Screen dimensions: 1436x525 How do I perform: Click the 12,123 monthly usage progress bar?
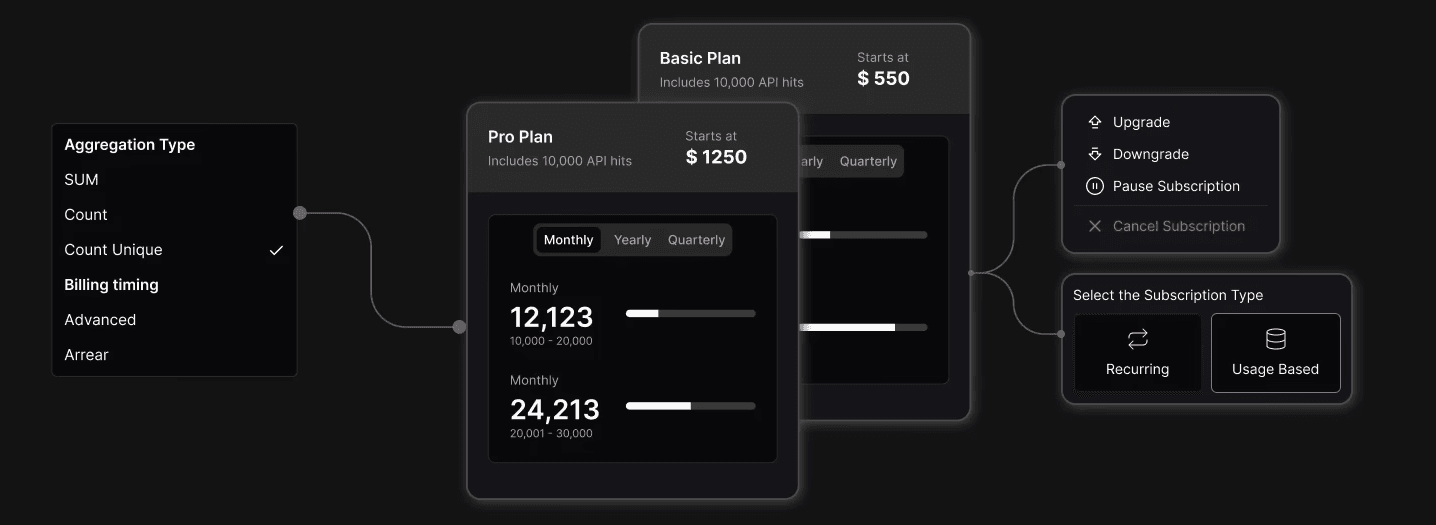(690, 313)
